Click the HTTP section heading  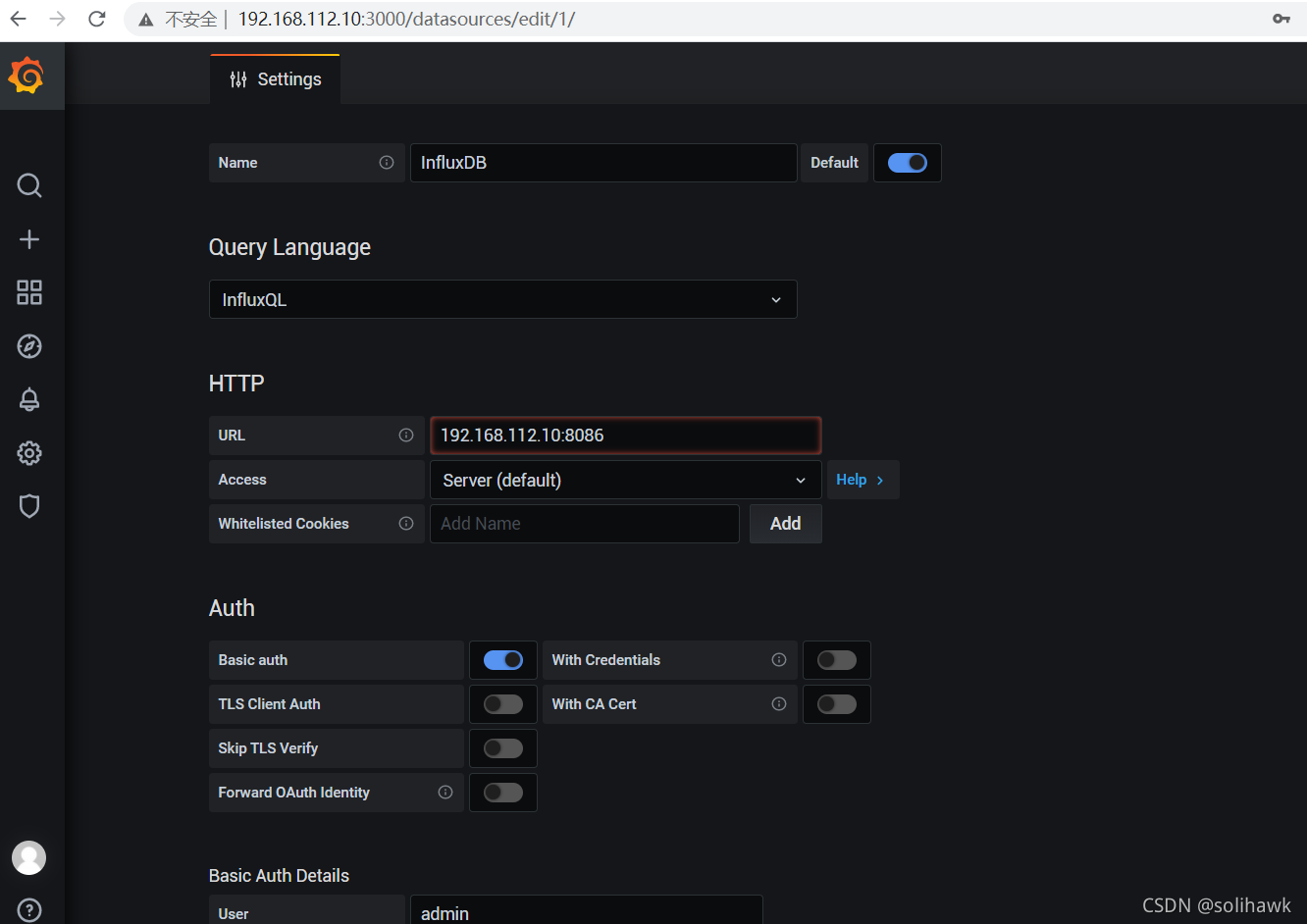click(236, 384)
